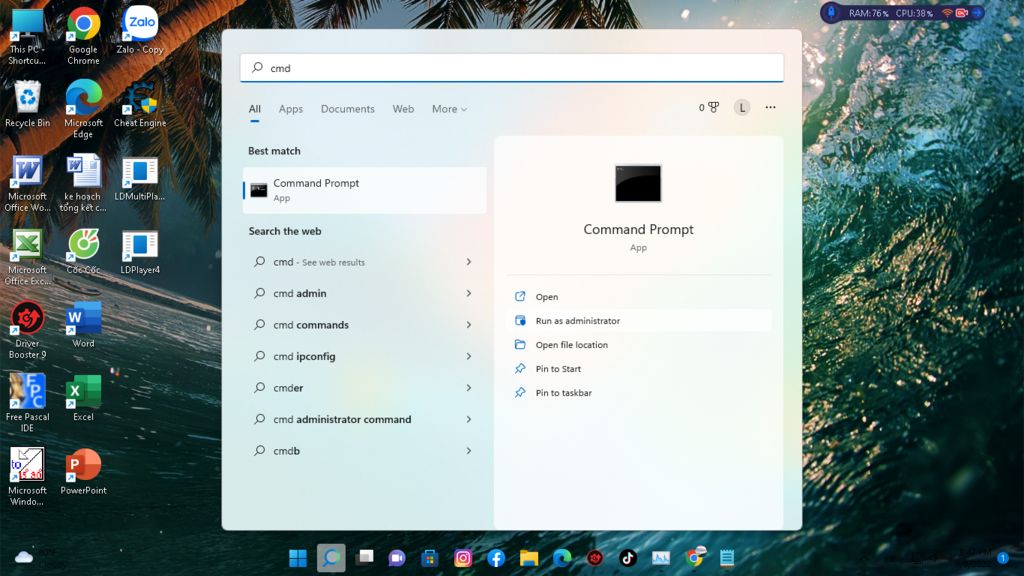Open File Explorer from the taskbar

tap(529, 558)
